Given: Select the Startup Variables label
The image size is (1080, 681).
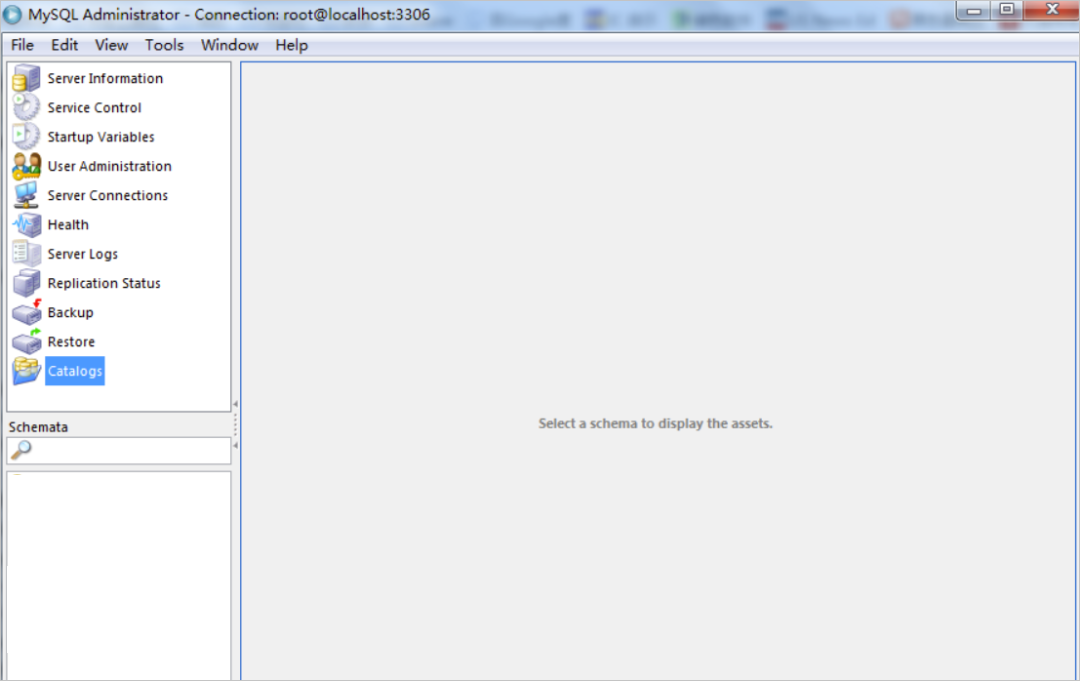Looking at the screenshot, I should coord(101,137).
